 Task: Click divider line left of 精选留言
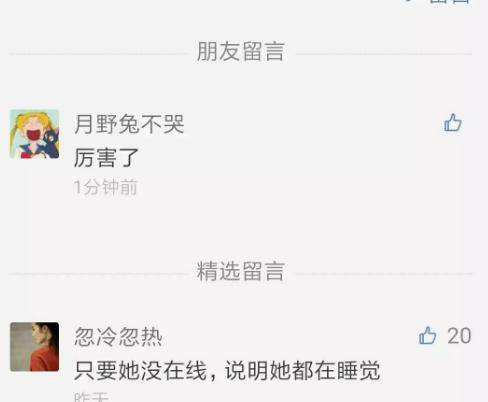[99, 274]
